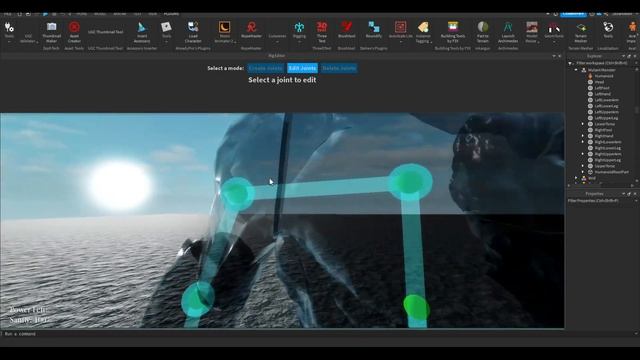640x360 pixels.
Task: Open Moon Animator 2
Action: tap(224, 32)
